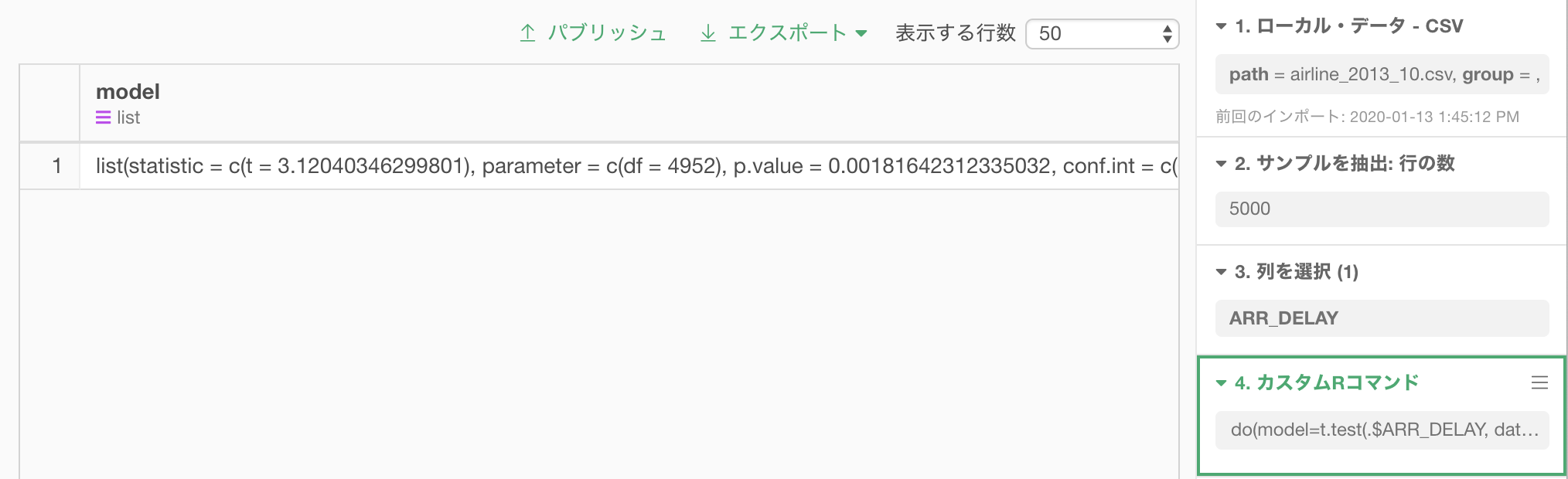The width and height of the screenshot is (1568, 479).
Task: Edit the do(model=t.test command text
Action: click(x=1382, y=430)
